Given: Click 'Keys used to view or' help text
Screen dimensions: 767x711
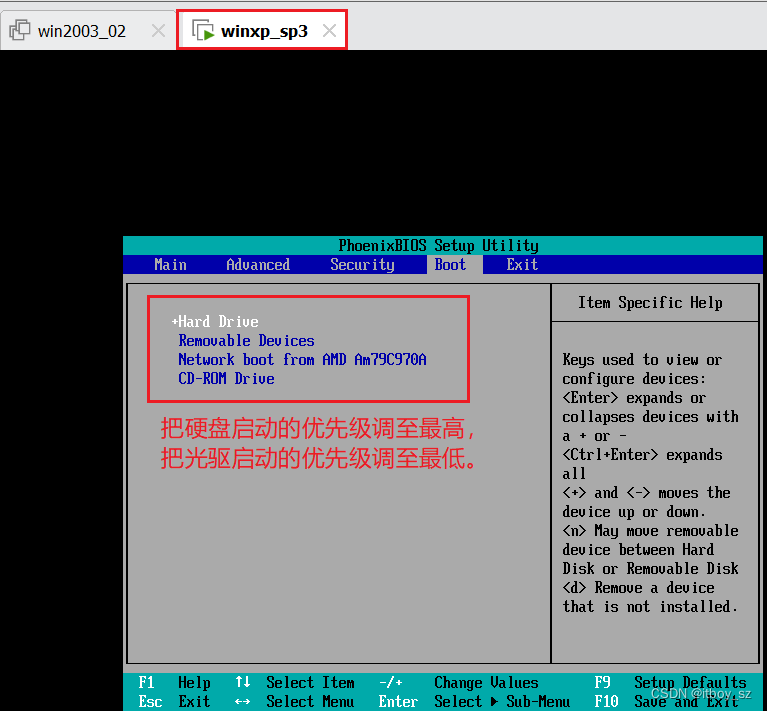Looking at the screenshot, I should (x=642, y=360).
